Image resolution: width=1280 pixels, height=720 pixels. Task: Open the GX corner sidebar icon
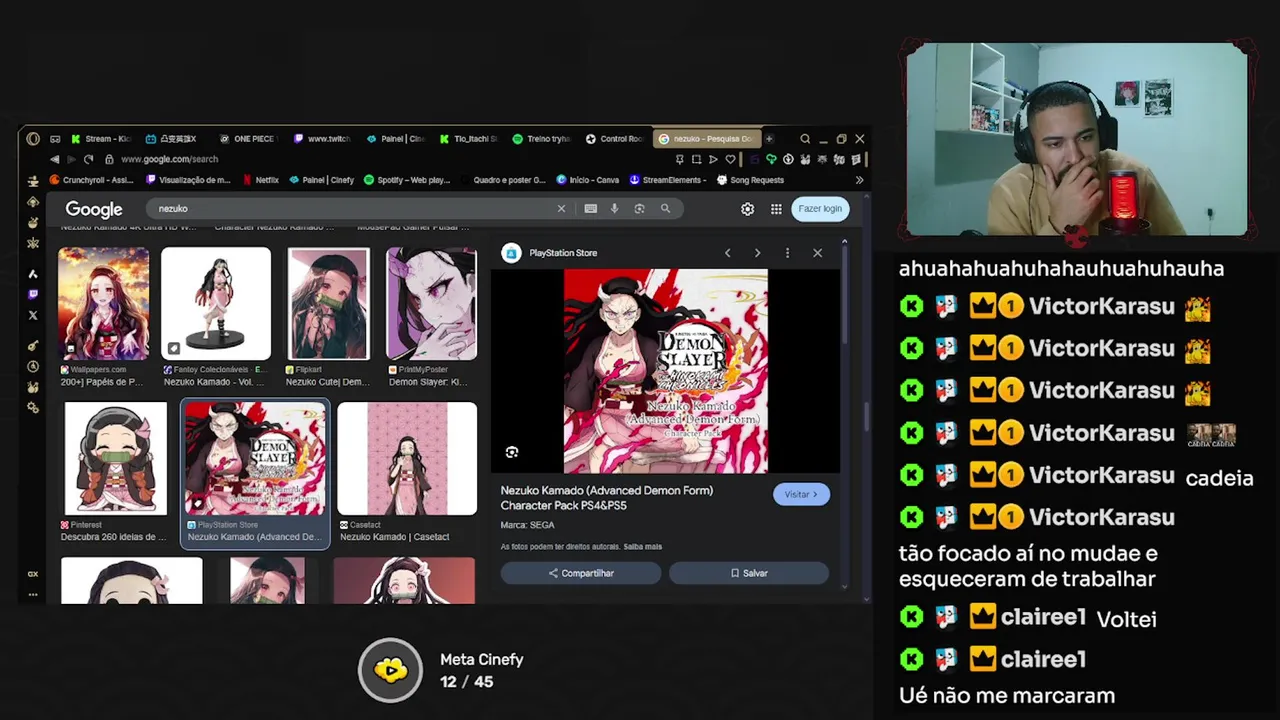tap(33, 574)
